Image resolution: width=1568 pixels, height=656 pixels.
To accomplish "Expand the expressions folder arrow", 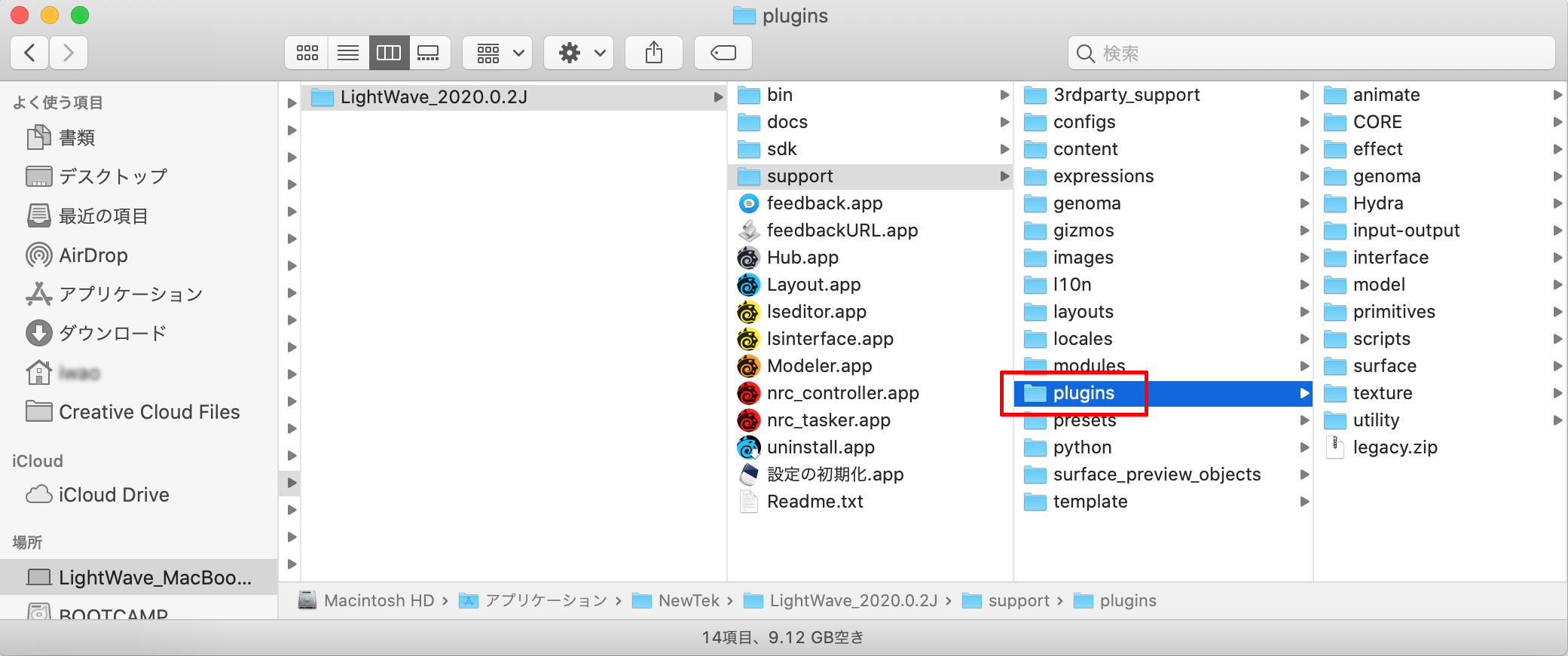I will 1304,176.
